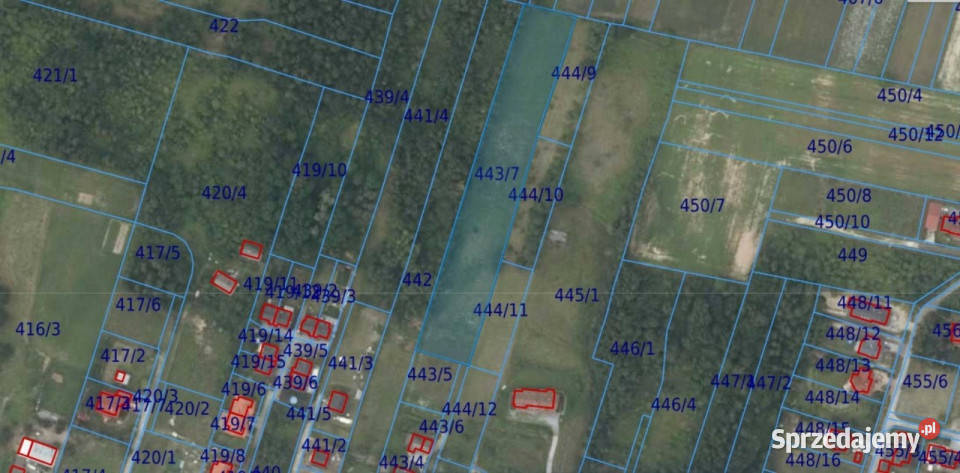Select parcel label 420/2
This screenshot has width=960, height=473.
187,408
